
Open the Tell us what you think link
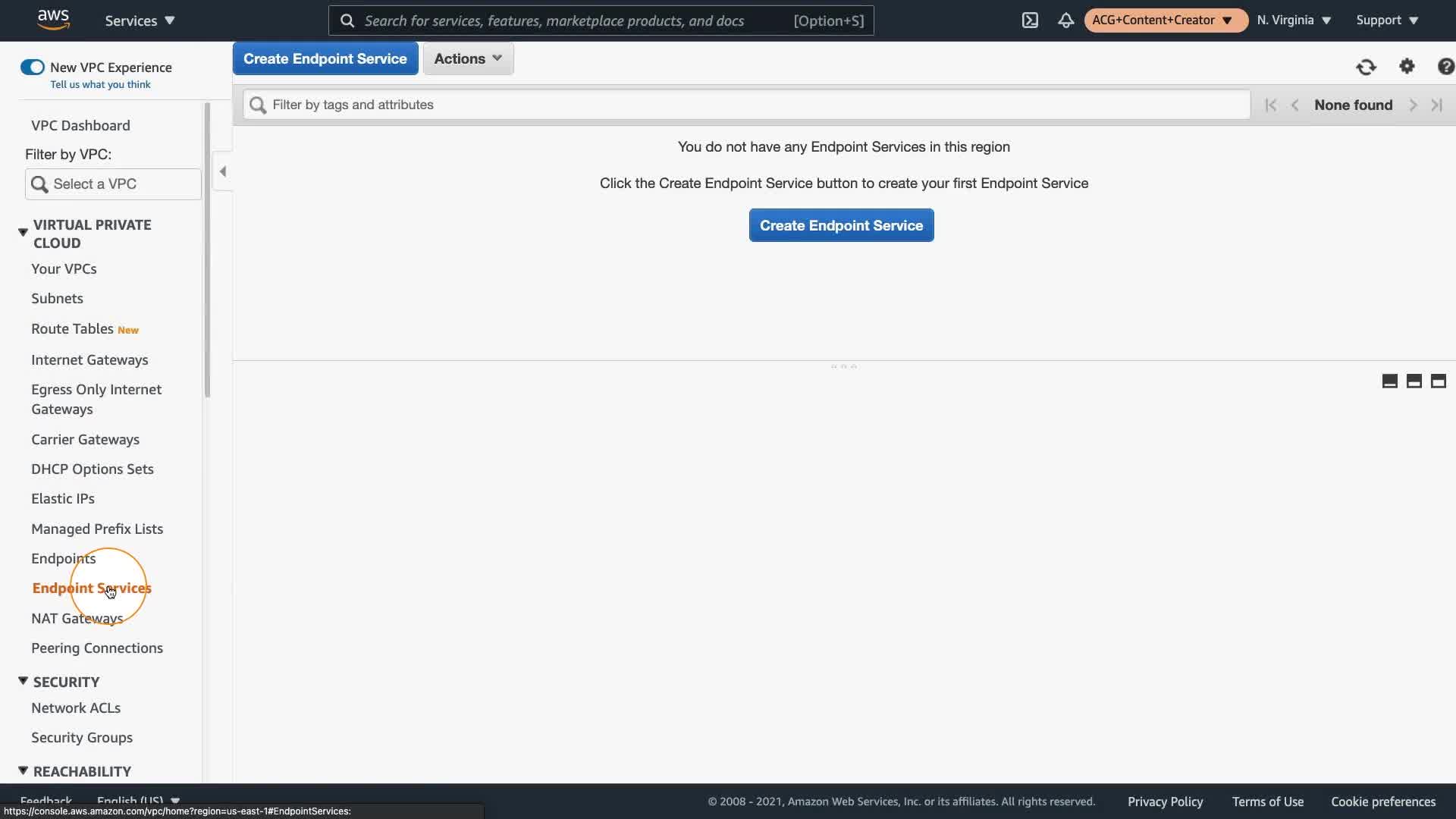pos(100,85)
